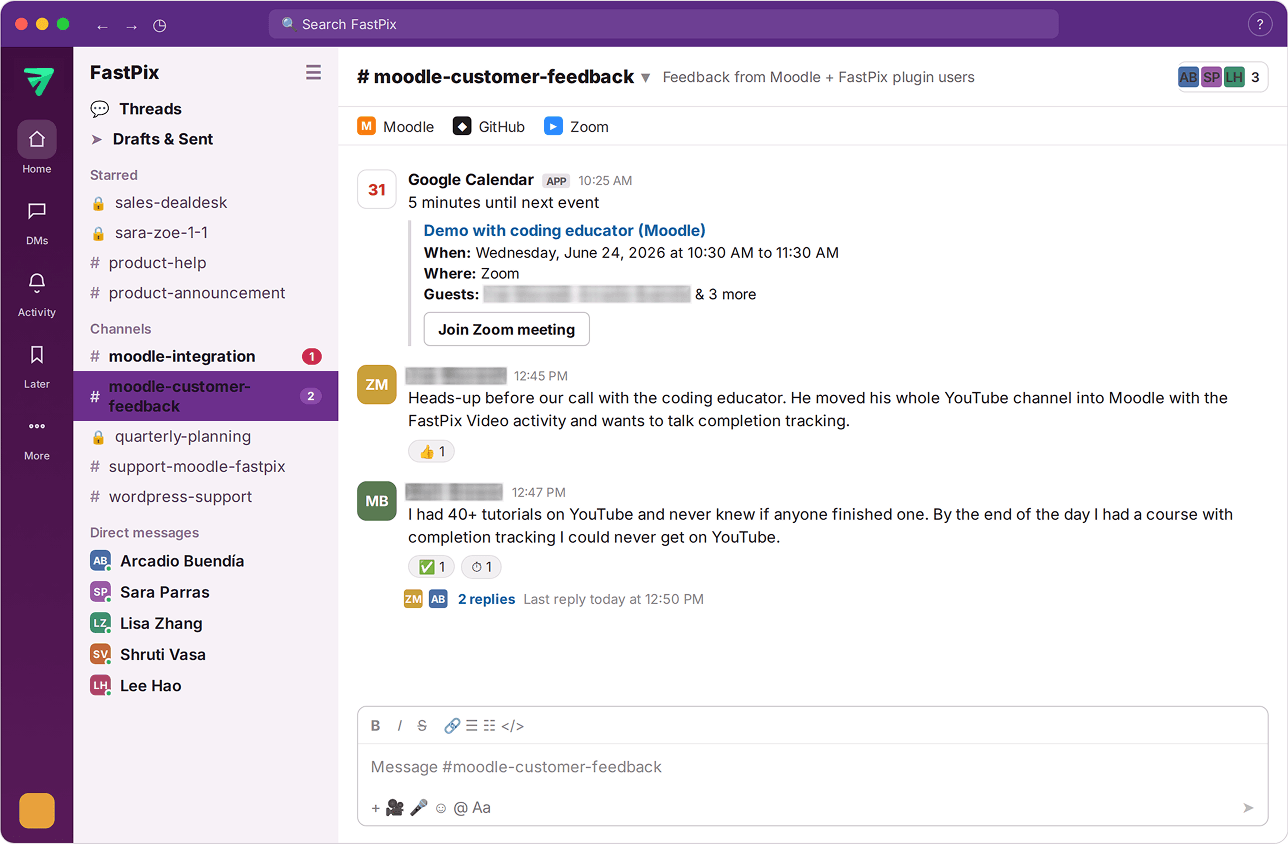
Task: Open the moodle-integration channel
Action: point(206,357)
